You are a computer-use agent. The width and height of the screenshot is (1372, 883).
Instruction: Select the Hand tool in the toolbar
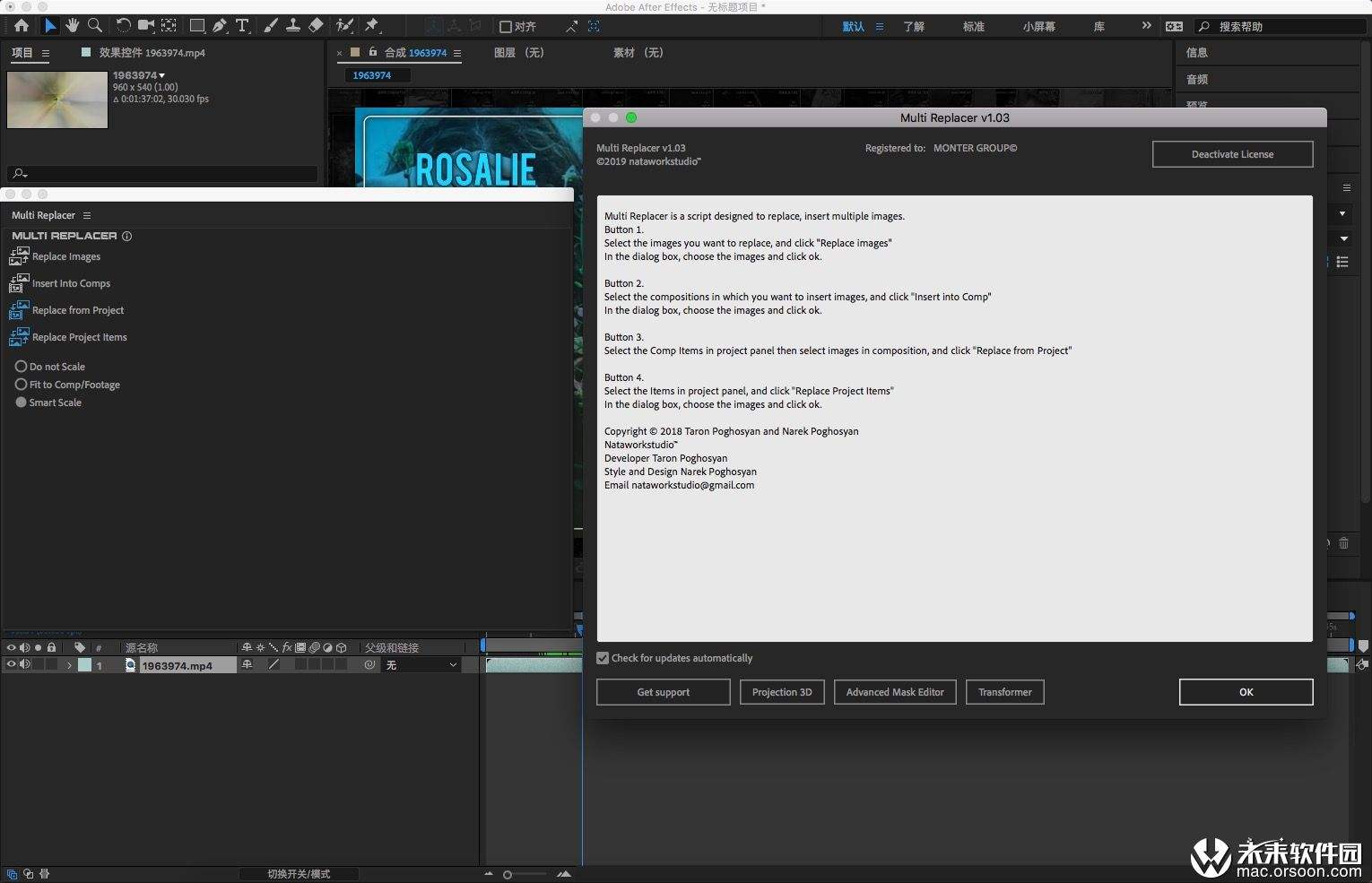click(72, 26)
